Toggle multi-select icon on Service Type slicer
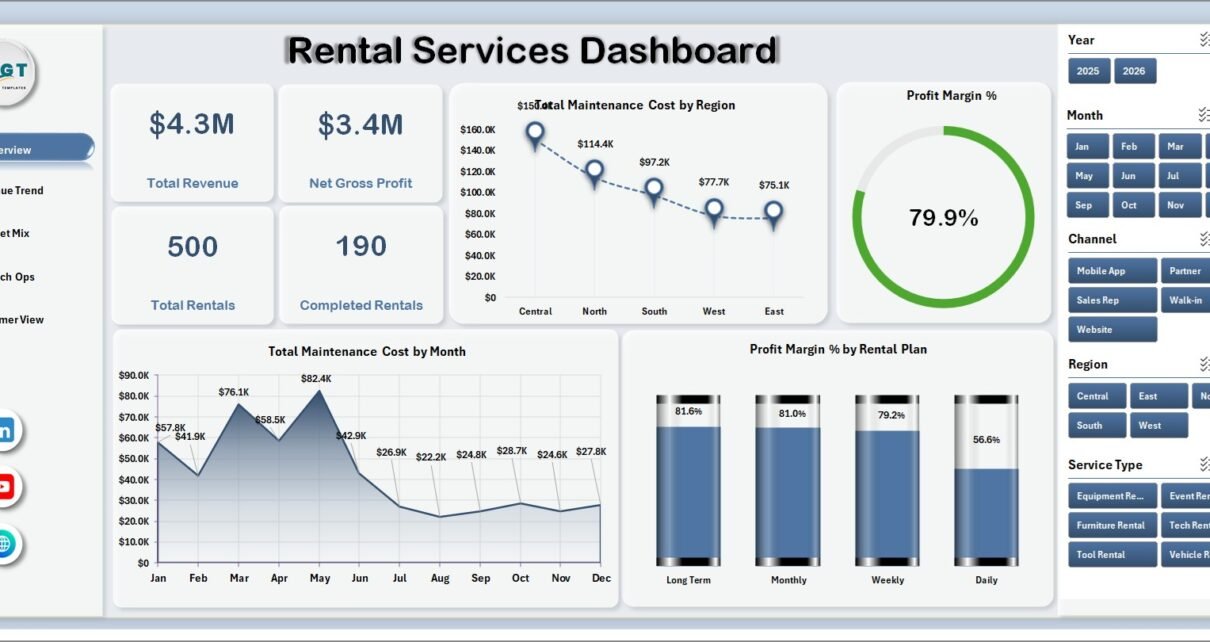 coord(1204,465)
